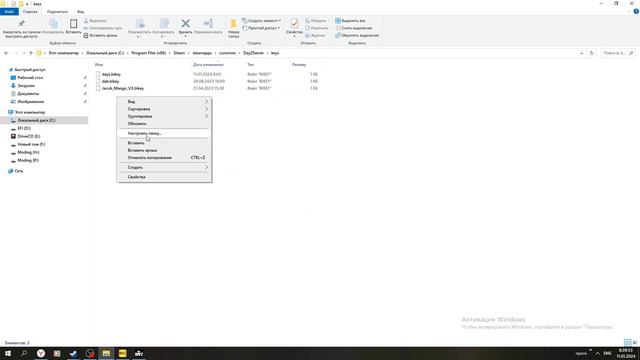Click the Paste shortcut option in ribbon
This screenshot has width=640, height=360.
[100, 36]
